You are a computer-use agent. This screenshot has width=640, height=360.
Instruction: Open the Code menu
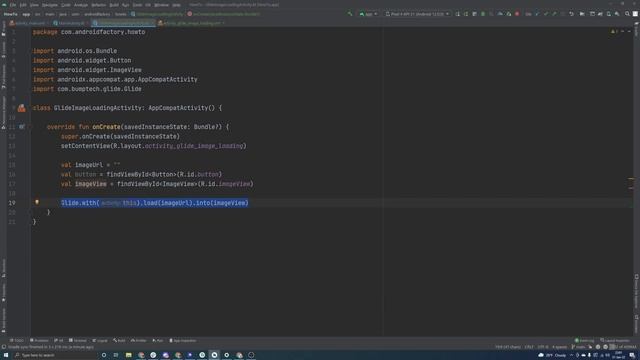tap(66, 5)
